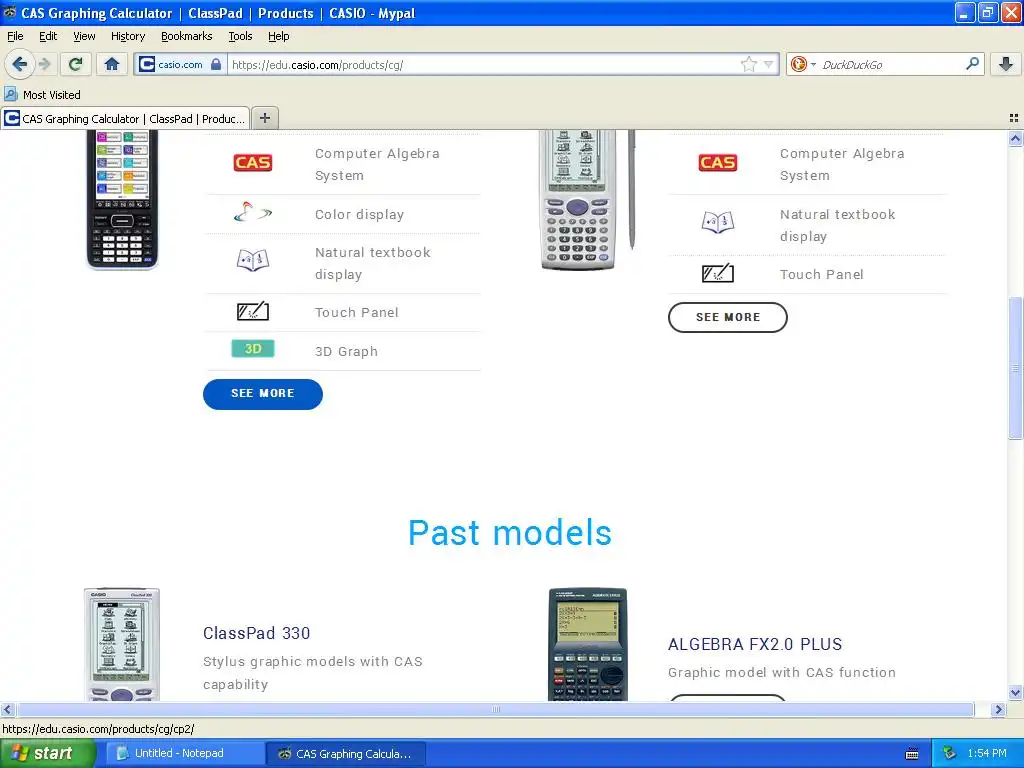Click the silver ClassPad with stylus image
Screen dimensions: 1024x768
click(587, 199)
